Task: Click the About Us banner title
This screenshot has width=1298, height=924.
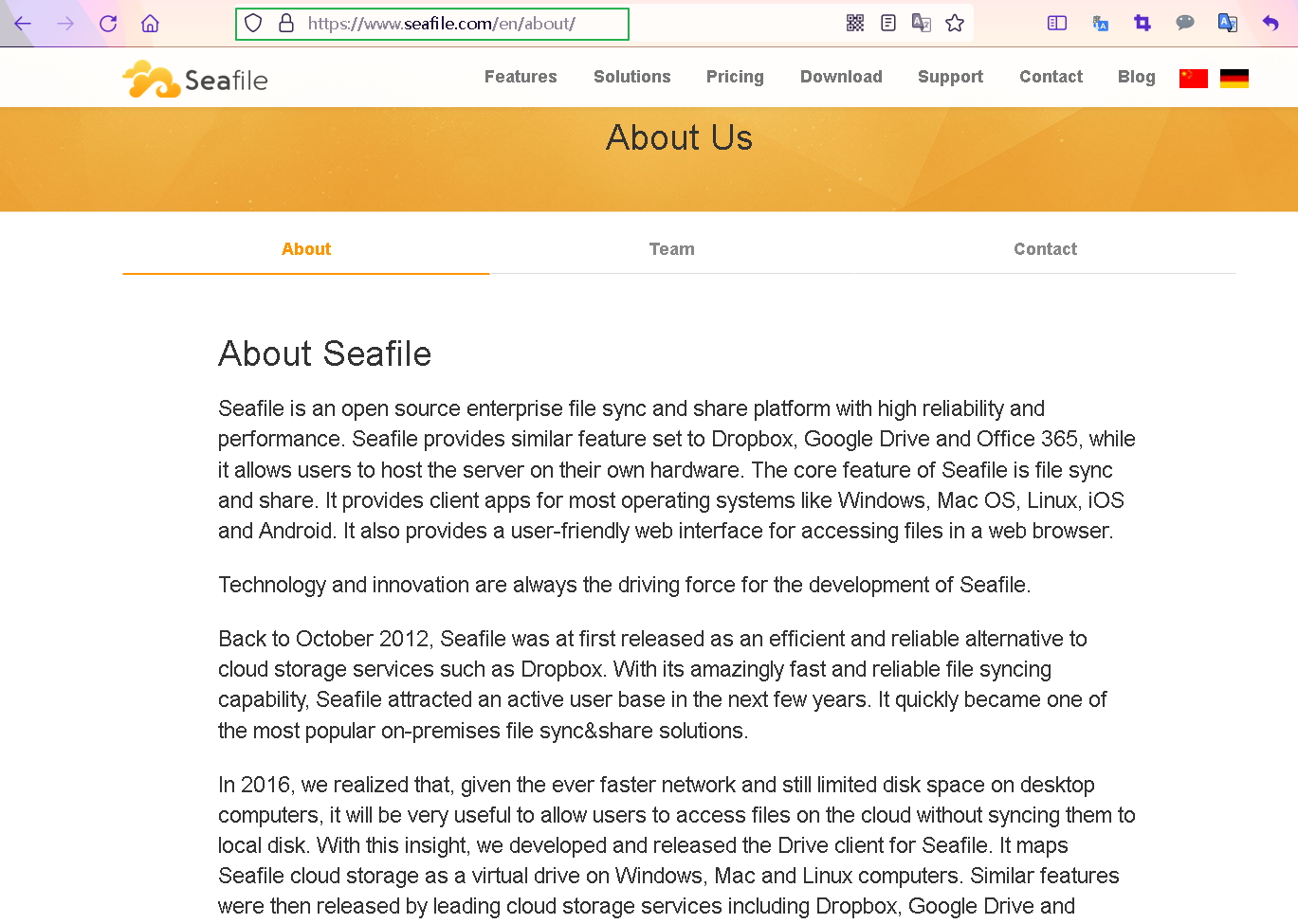Action: click(x=680, y=138)
